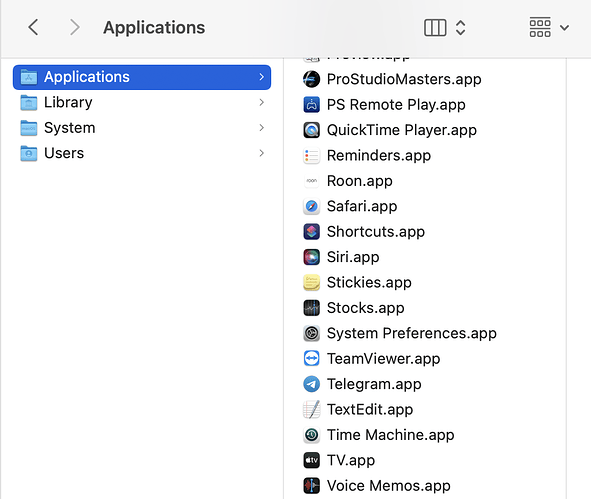This screenshot has height=499, width=591.
Task: Click the Telegram.app paper plane icon
Action: point(311,384)
